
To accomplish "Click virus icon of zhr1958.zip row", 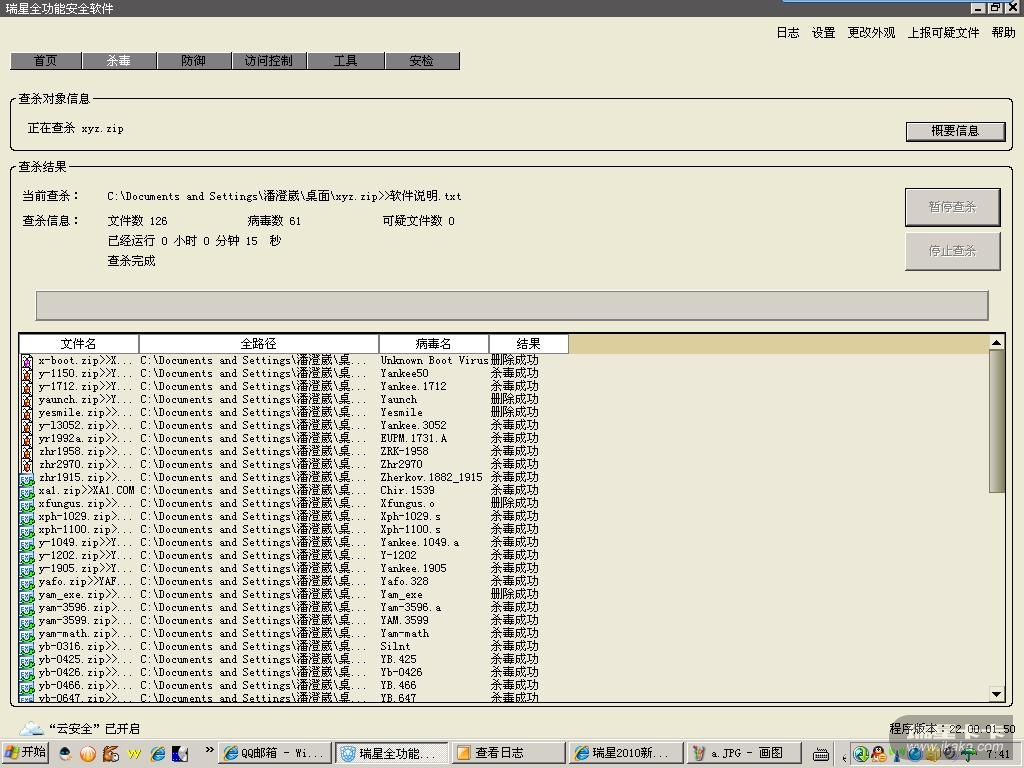I will tap(27, 452).
